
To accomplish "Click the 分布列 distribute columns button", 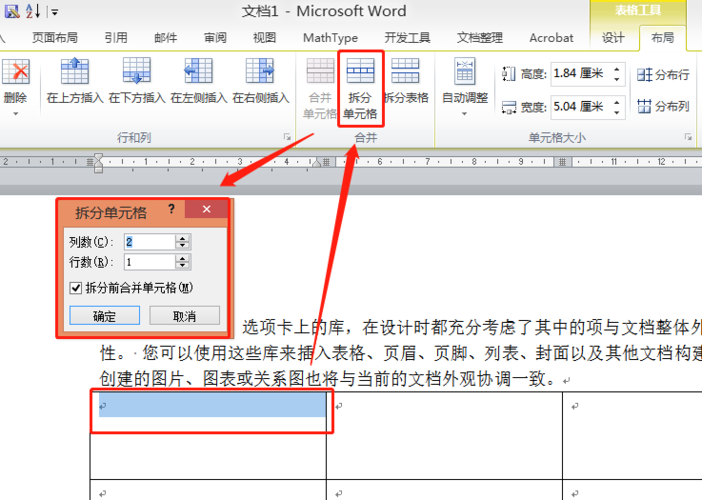I will [663, 106].
